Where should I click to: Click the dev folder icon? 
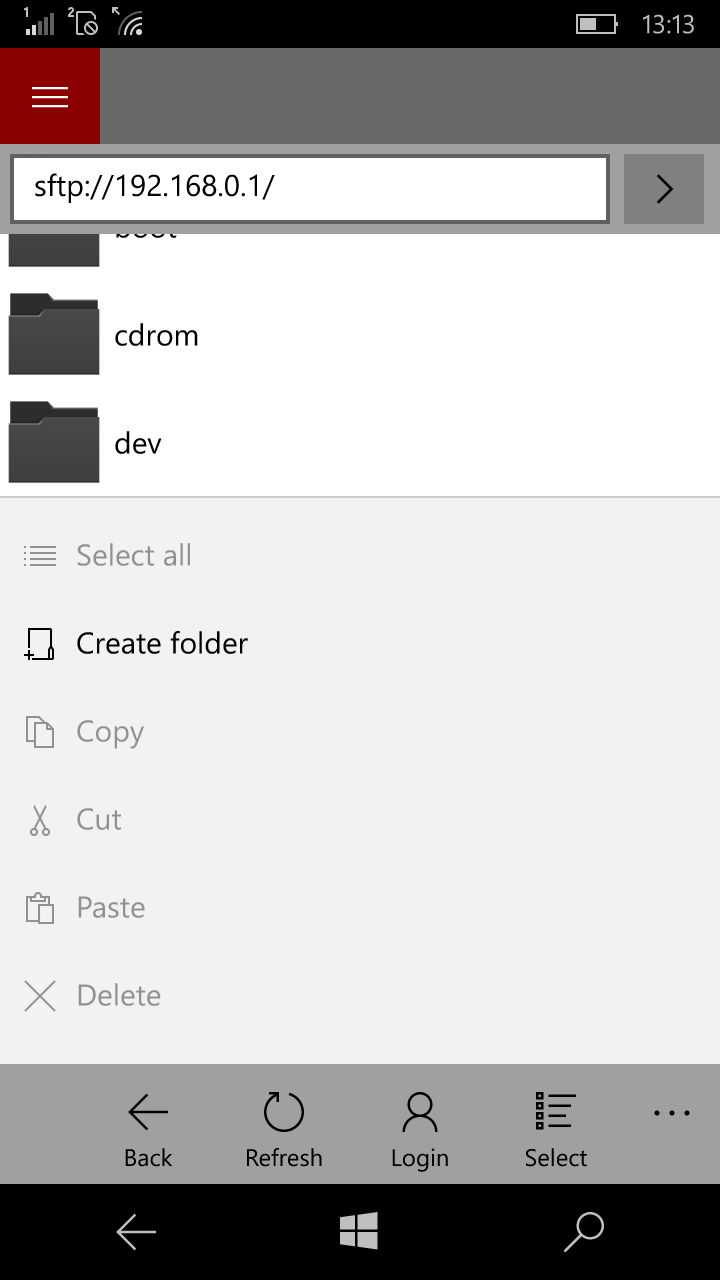54,442
